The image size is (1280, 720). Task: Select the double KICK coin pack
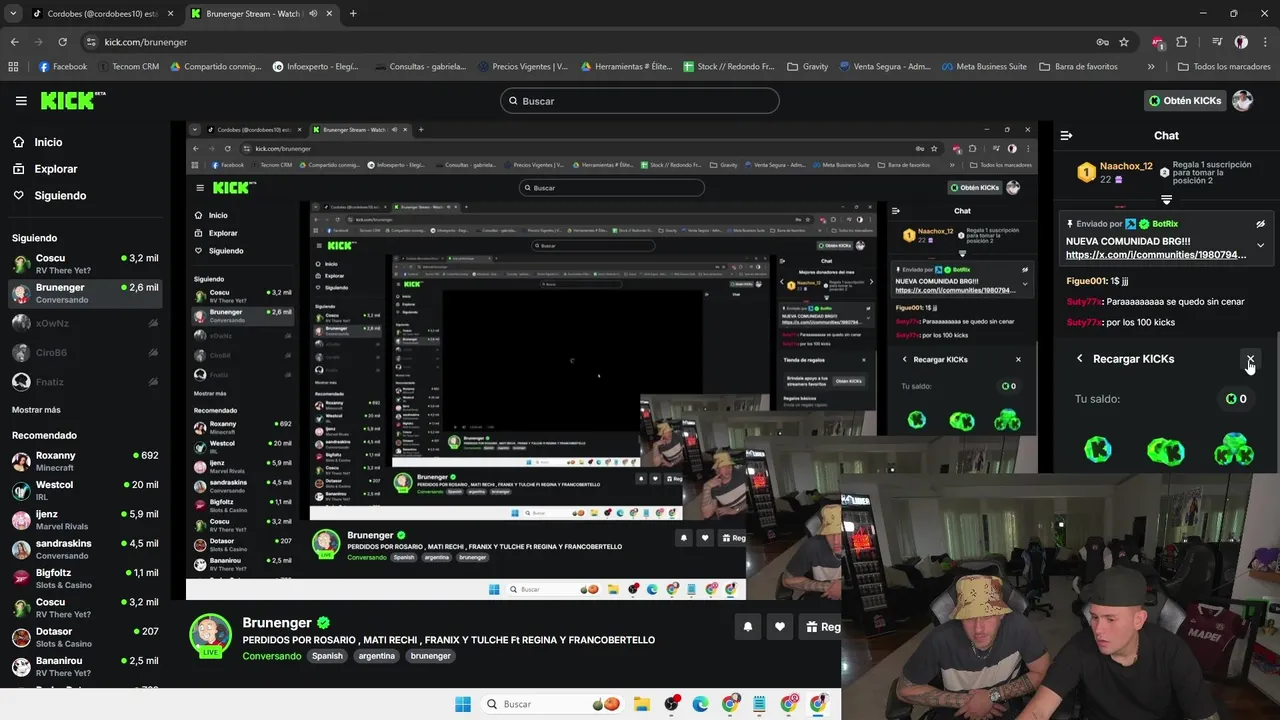[1165, 451]
